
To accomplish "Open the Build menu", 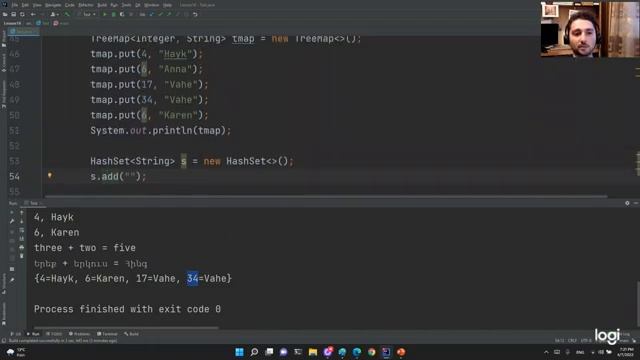I will point(102,5).
